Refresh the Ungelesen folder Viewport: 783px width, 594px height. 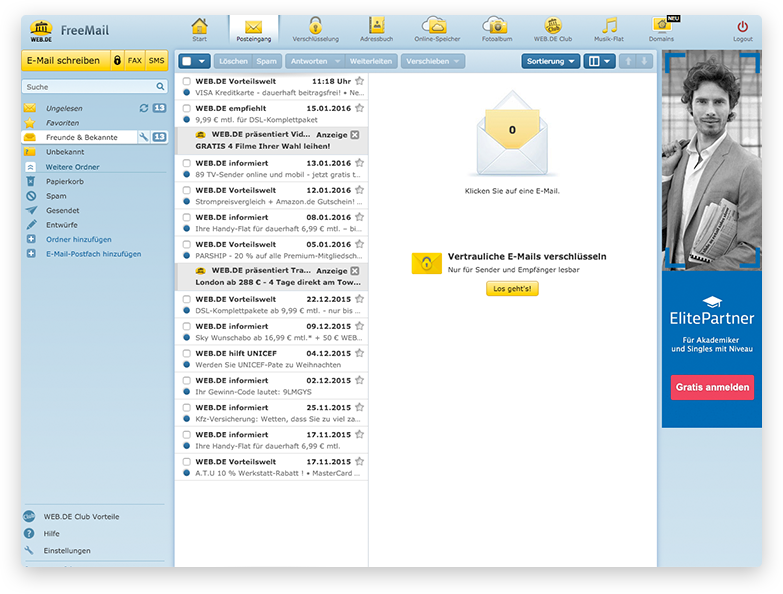point(144,108)
